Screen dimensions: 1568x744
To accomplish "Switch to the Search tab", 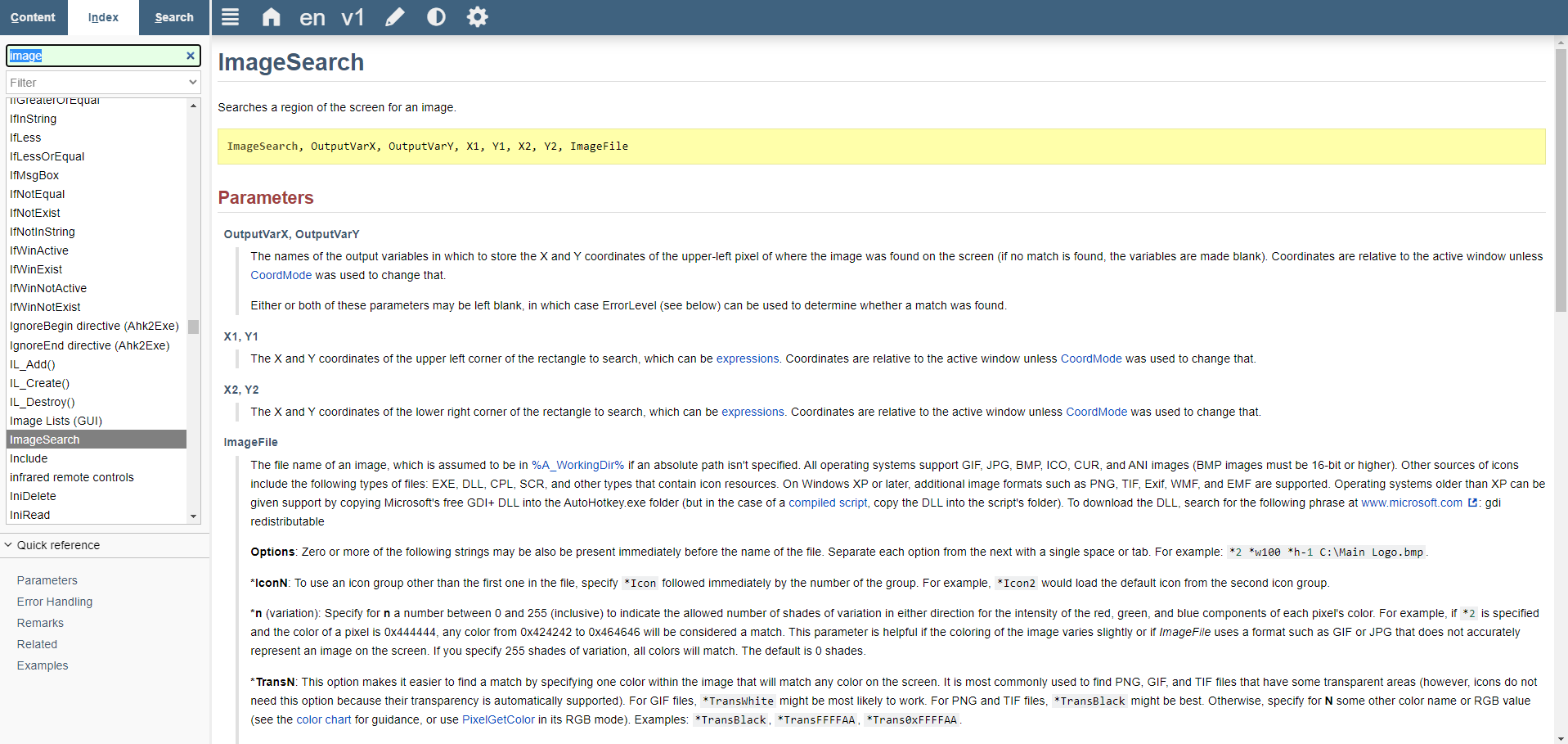I will coord(174,17).
